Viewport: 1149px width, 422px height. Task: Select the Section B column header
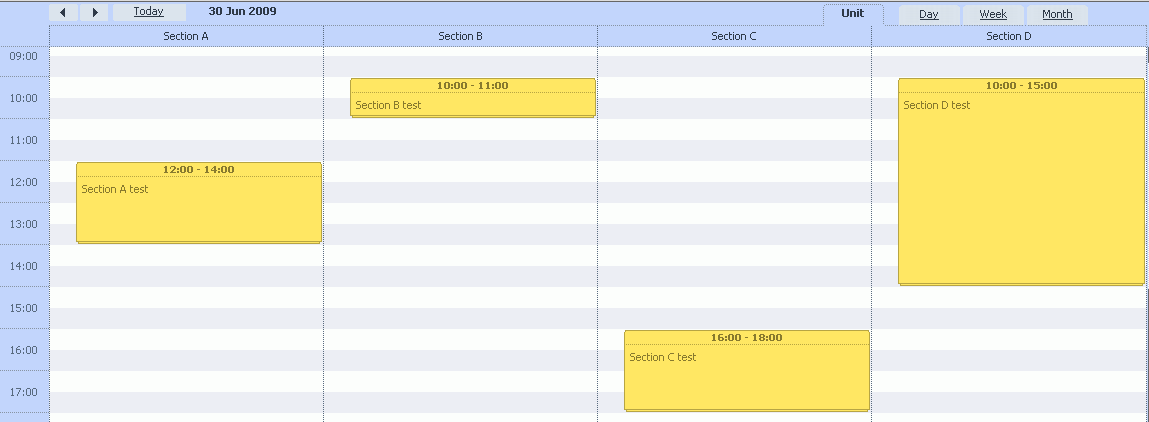point(460,36)
